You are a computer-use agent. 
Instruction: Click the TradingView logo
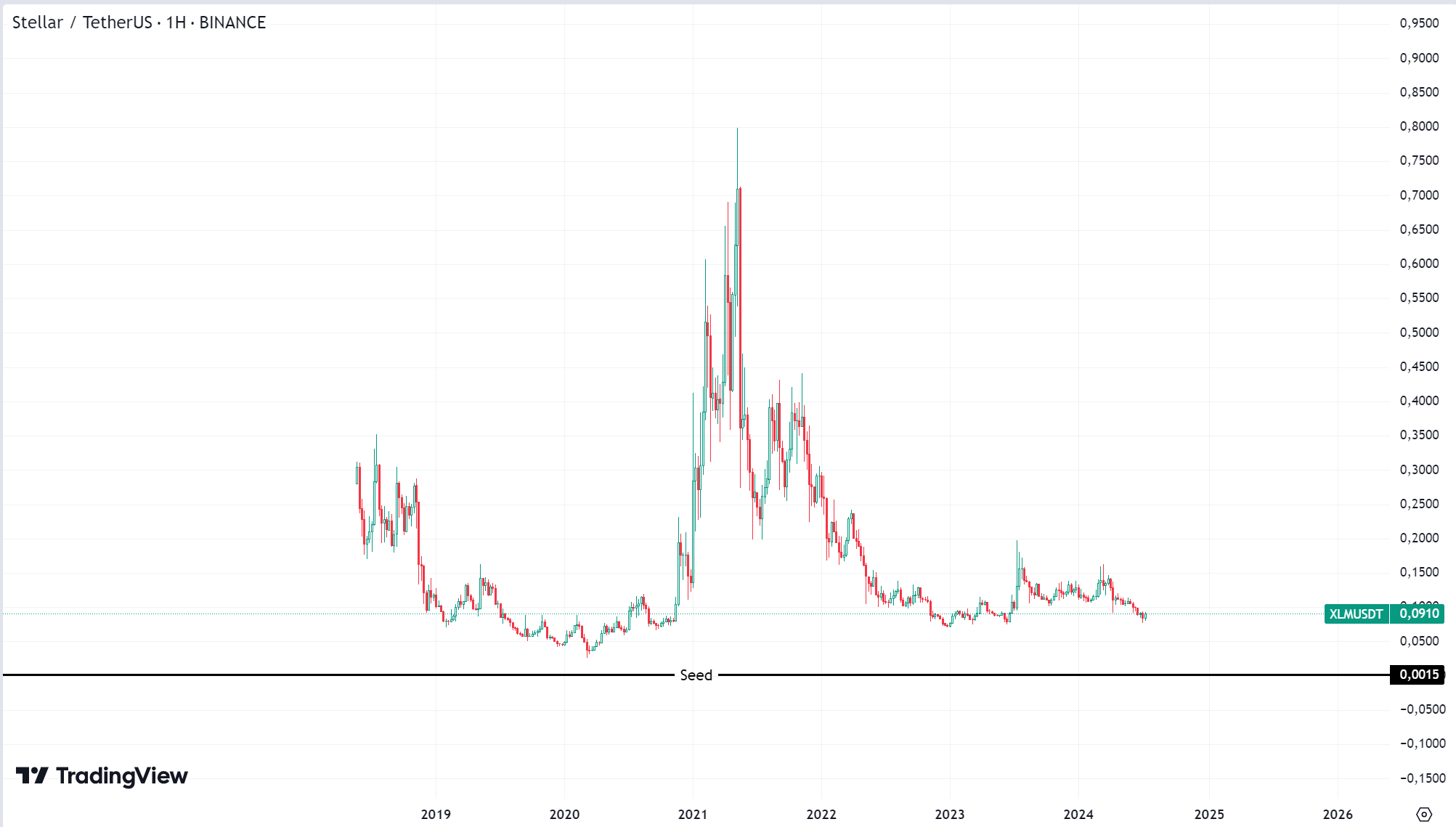(x=102, y=776)
